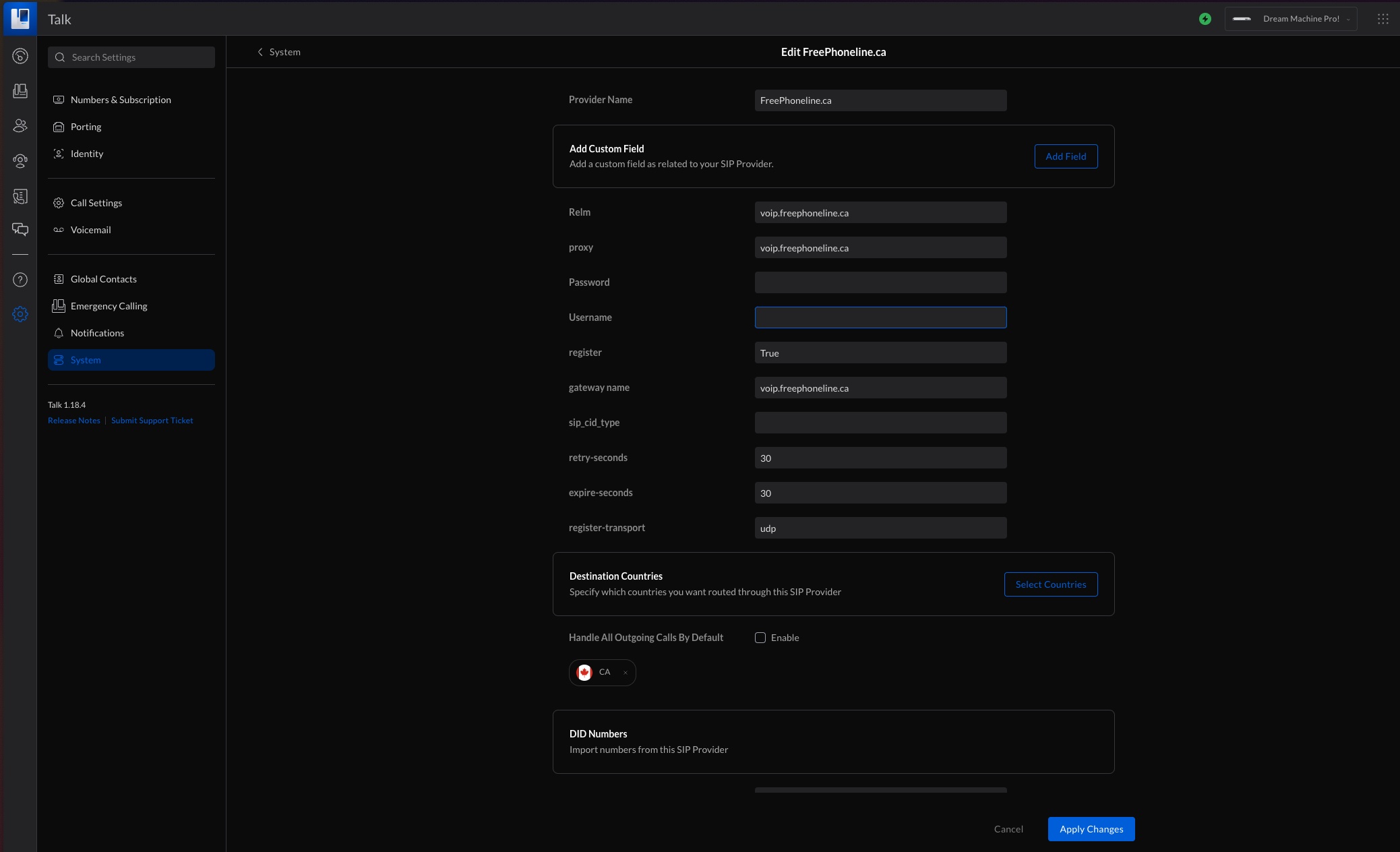Open the devices phone icon in left rail

[x=20, y=90]
